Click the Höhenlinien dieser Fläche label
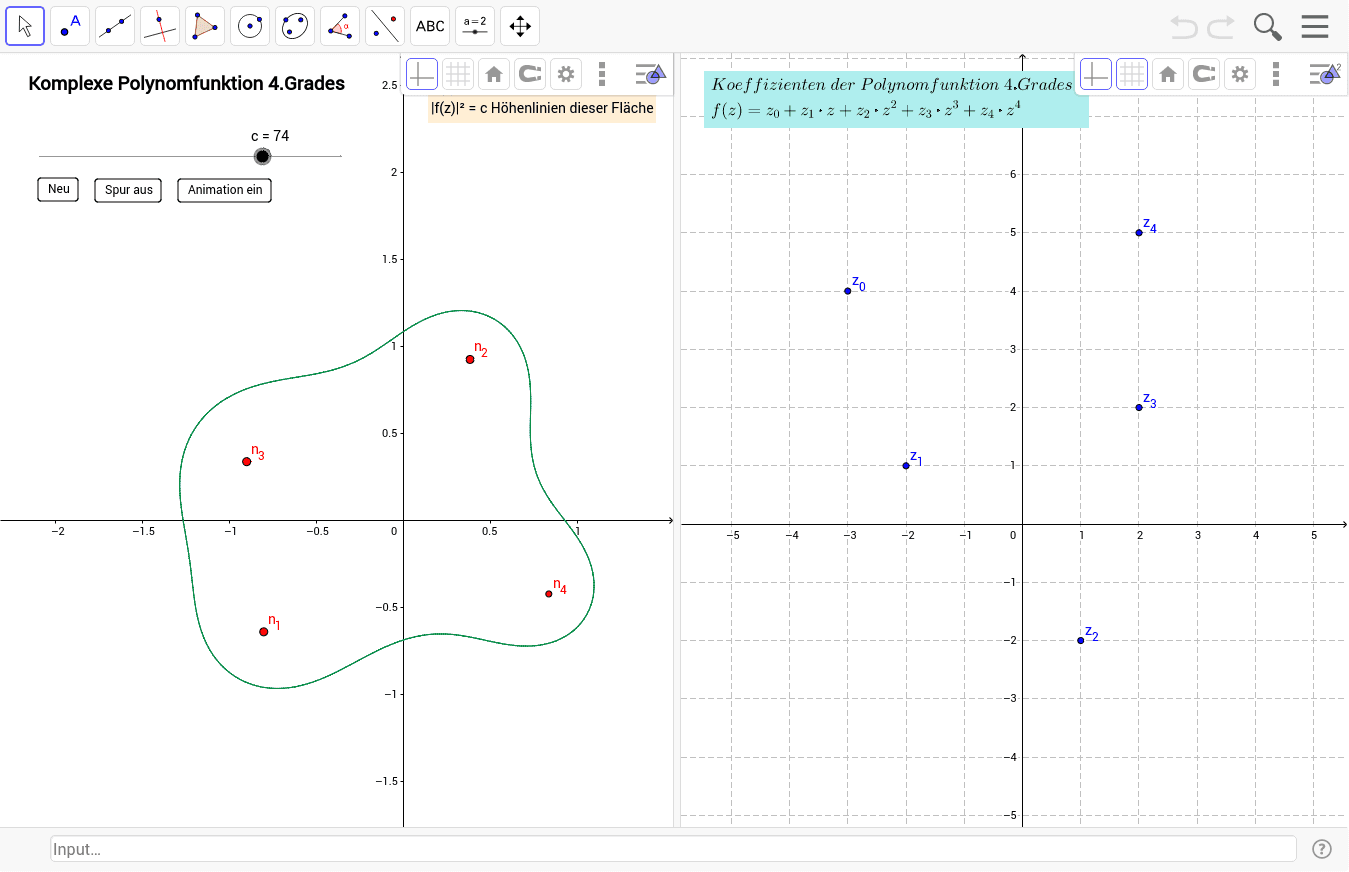The height and width of the screenshot is (872, 1349). (542, 108)
